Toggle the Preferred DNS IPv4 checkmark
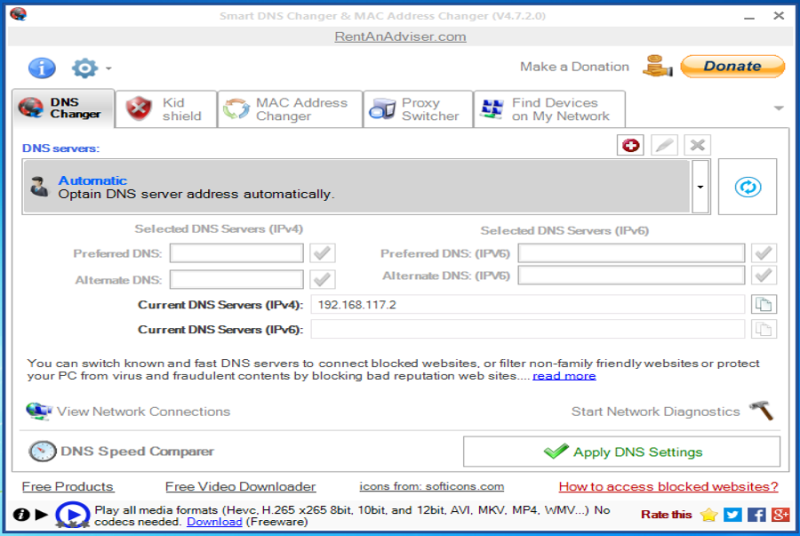 (x=322, y=253)
